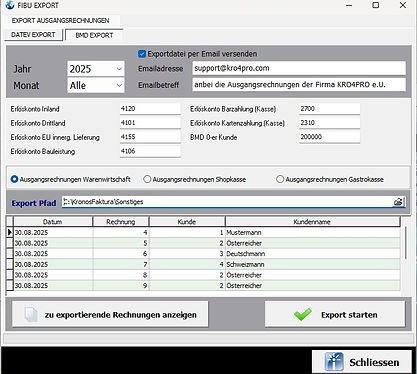Click the Rechnung column header
The width and height of the screenshot is (417, 374).
(121, 222)
